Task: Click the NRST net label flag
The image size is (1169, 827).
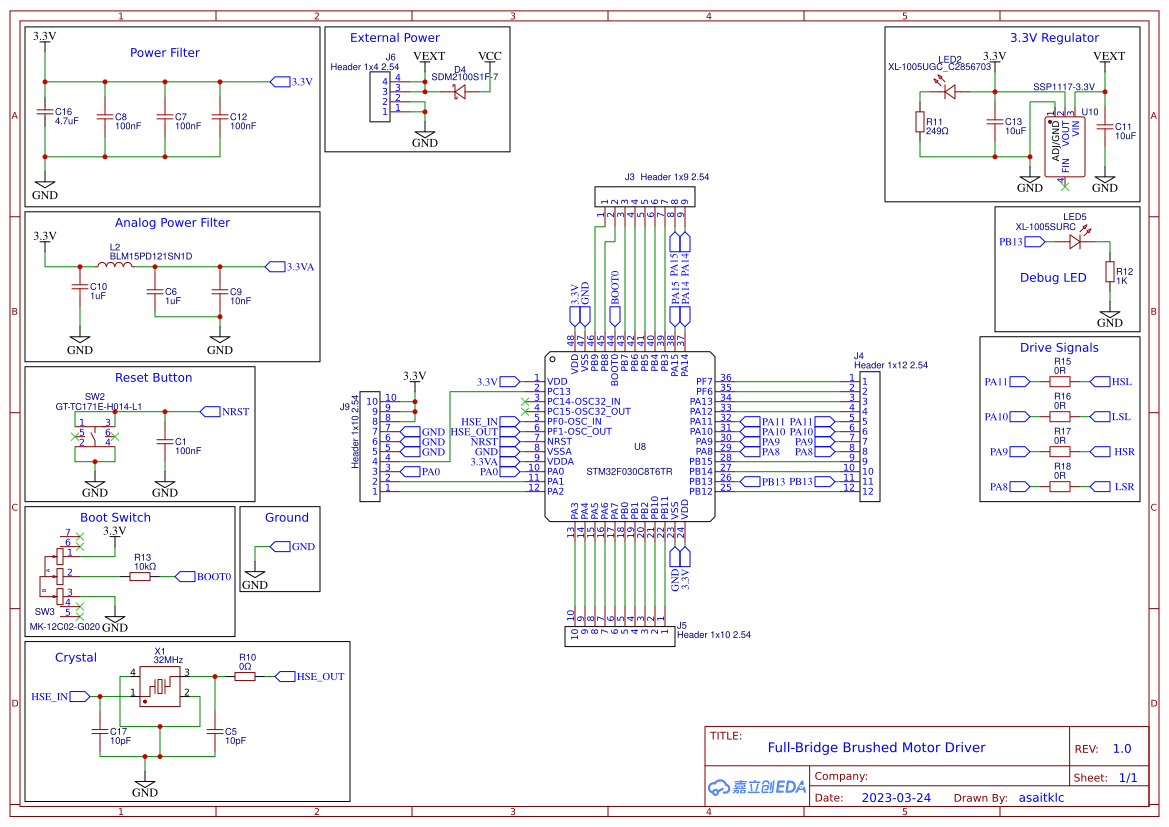Action: pos(212,411)
